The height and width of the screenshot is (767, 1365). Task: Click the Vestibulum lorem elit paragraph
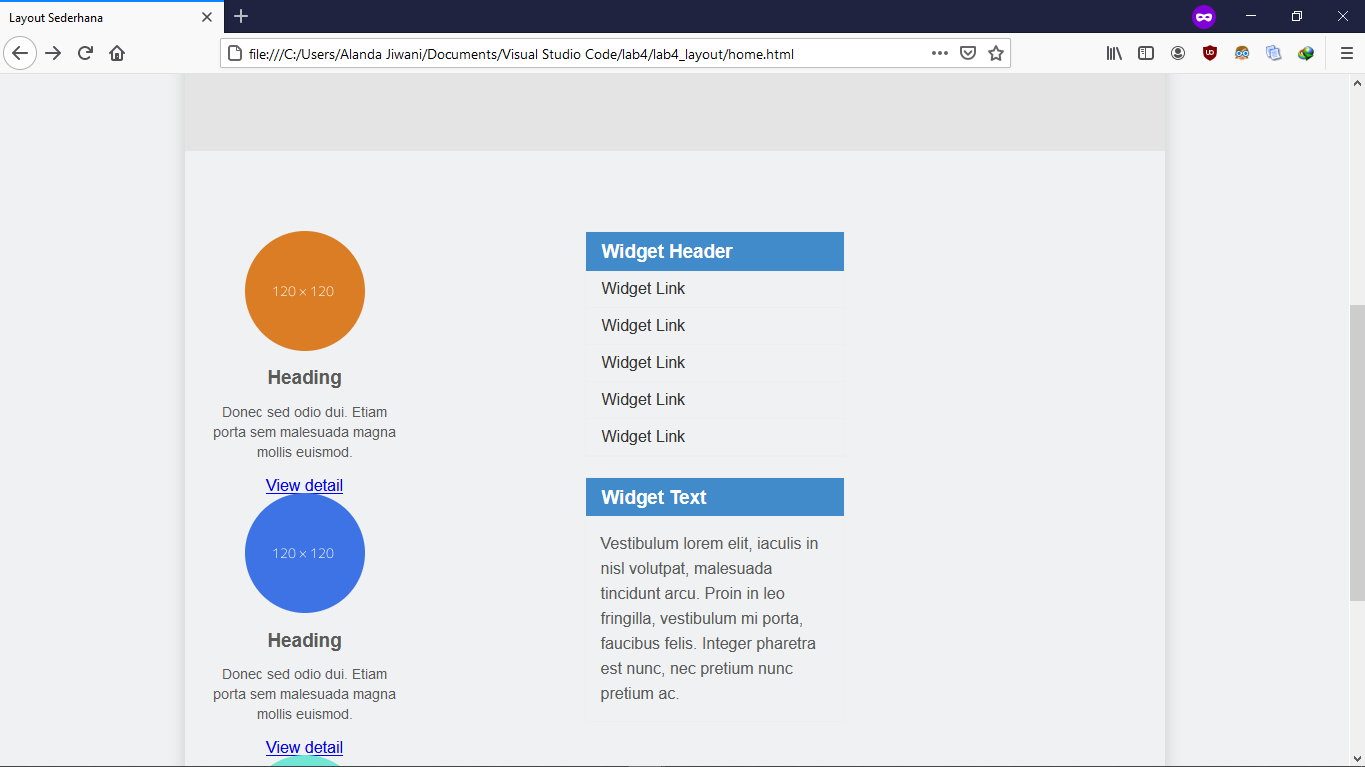pos(710,618)
